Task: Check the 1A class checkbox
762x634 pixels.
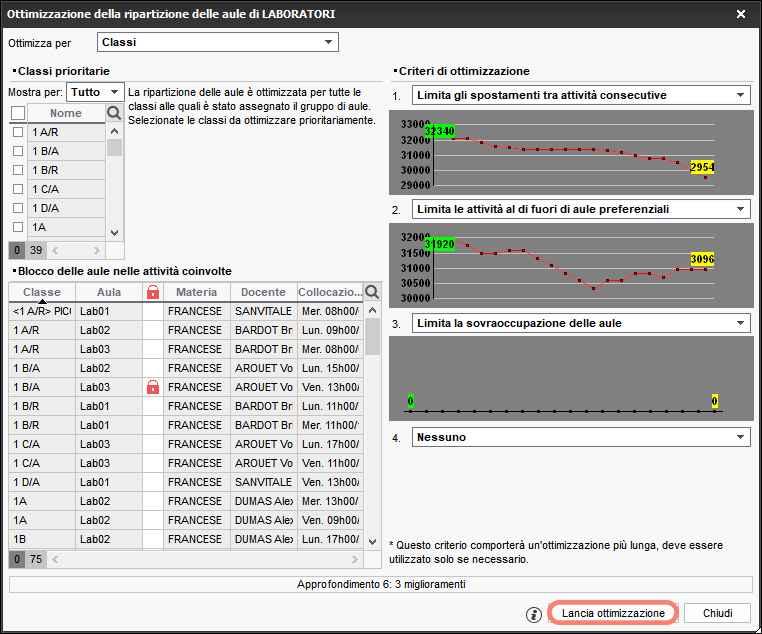Action: click(x=18, y=227)
